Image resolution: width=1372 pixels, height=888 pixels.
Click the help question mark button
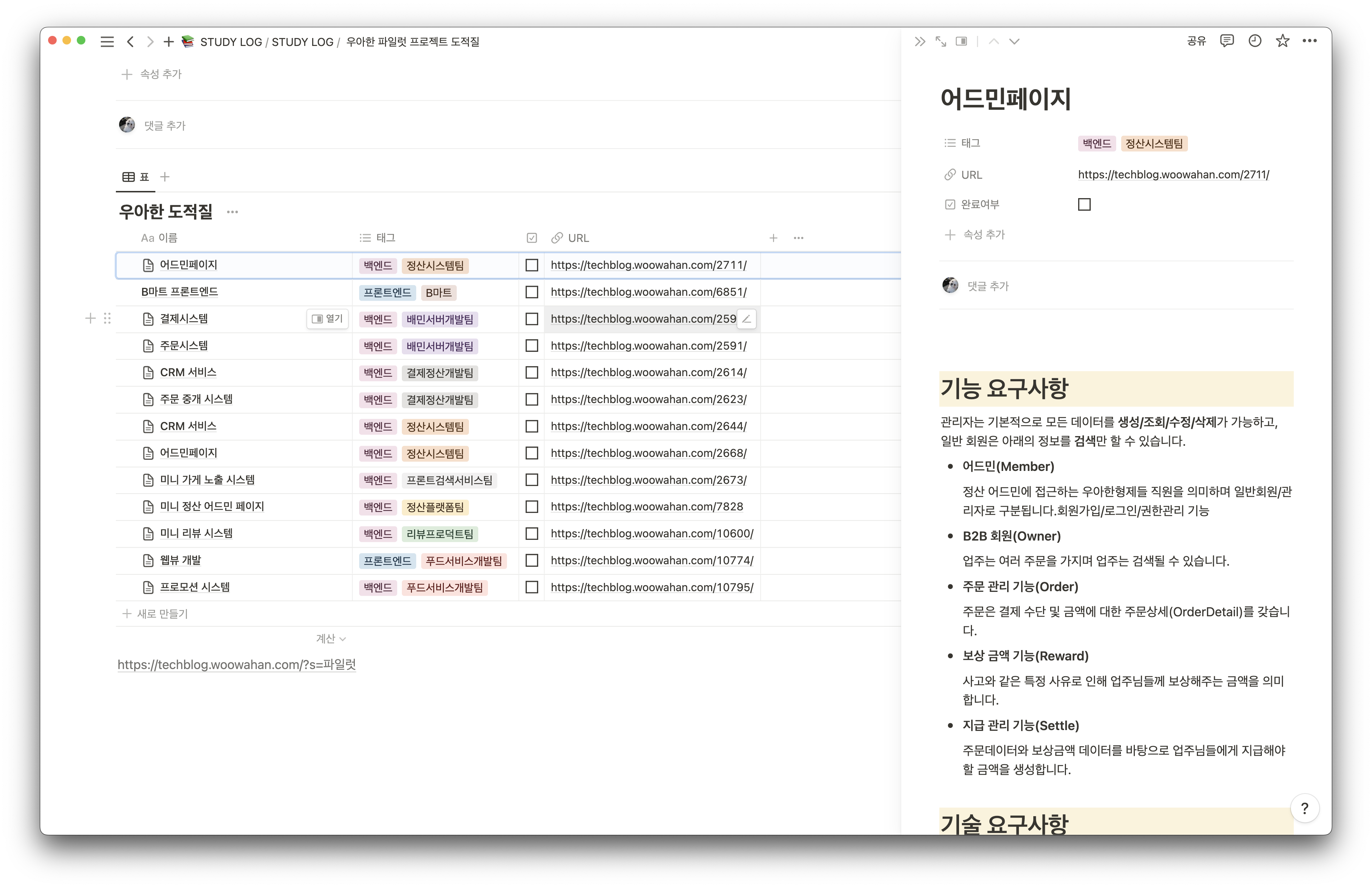(1305, 808)
